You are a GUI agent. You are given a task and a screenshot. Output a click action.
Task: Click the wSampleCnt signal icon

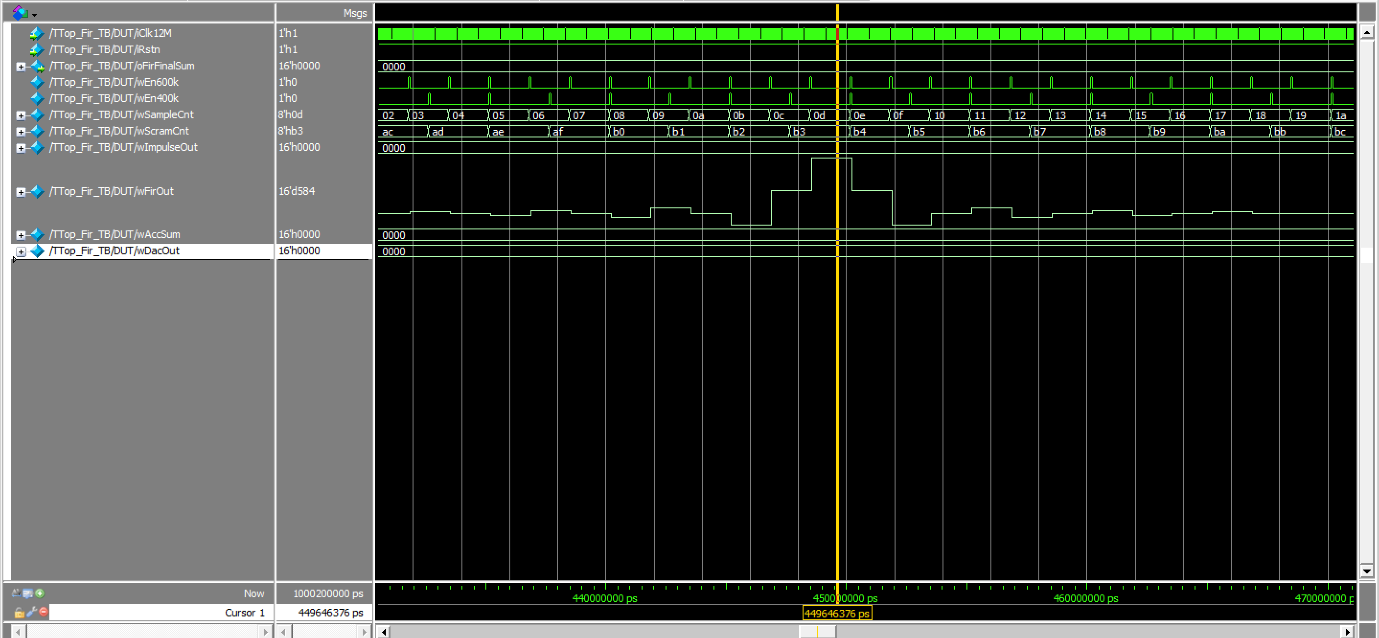click(x=37, y=115)
